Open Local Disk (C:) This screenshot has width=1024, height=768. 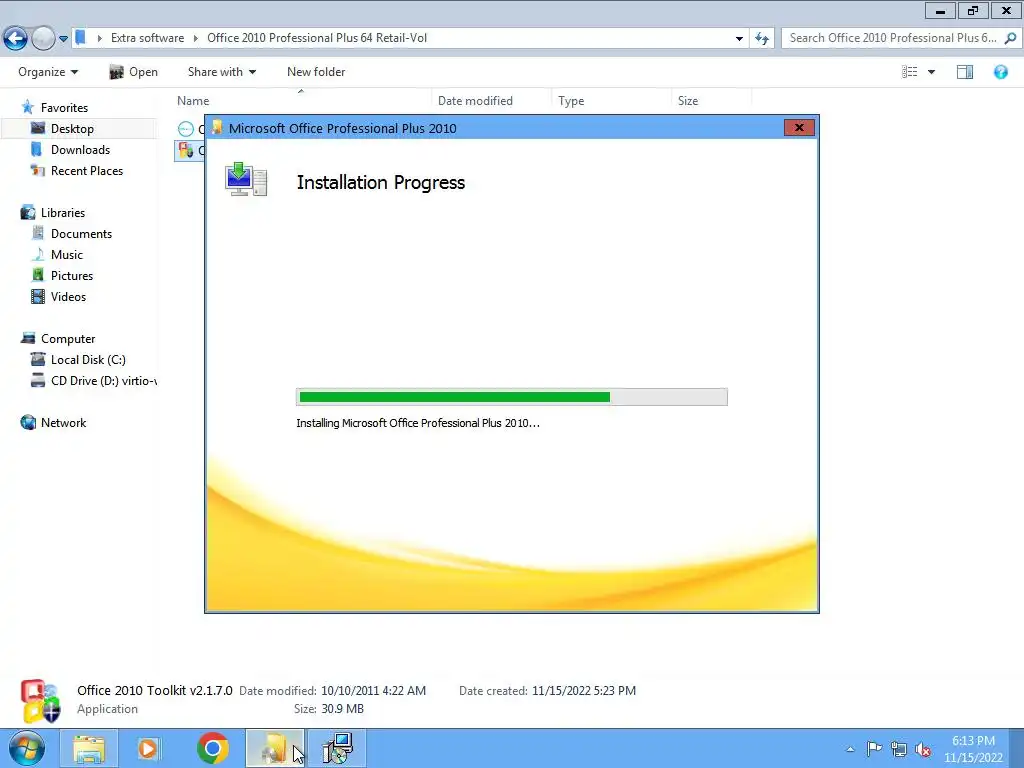(x=88, y=360)
